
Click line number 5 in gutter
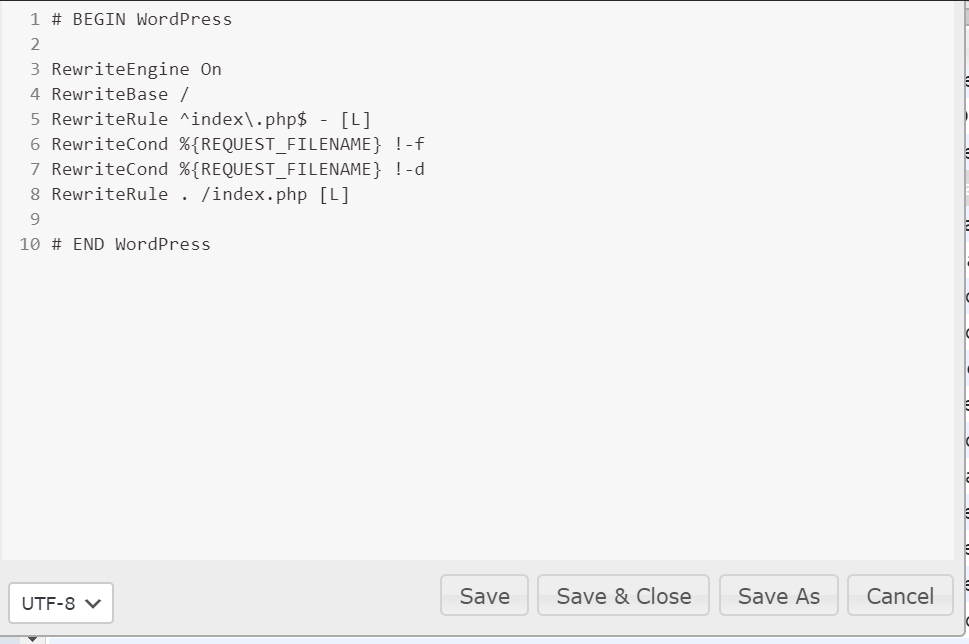(x=35, y=119)
